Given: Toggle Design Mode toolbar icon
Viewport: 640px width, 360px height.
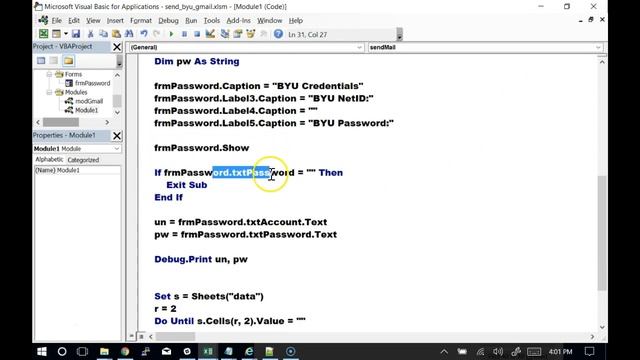Looking at the screenshot, I should tap(210, 34).
